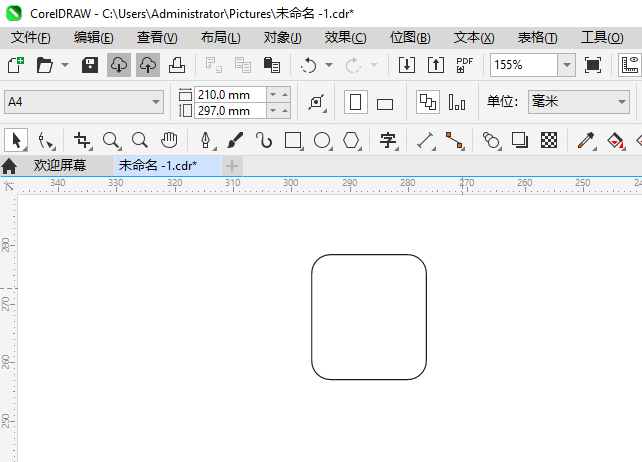Click the cloud upload icon
Viewport: 642px width, 462px height.
(x=148, y=65)
